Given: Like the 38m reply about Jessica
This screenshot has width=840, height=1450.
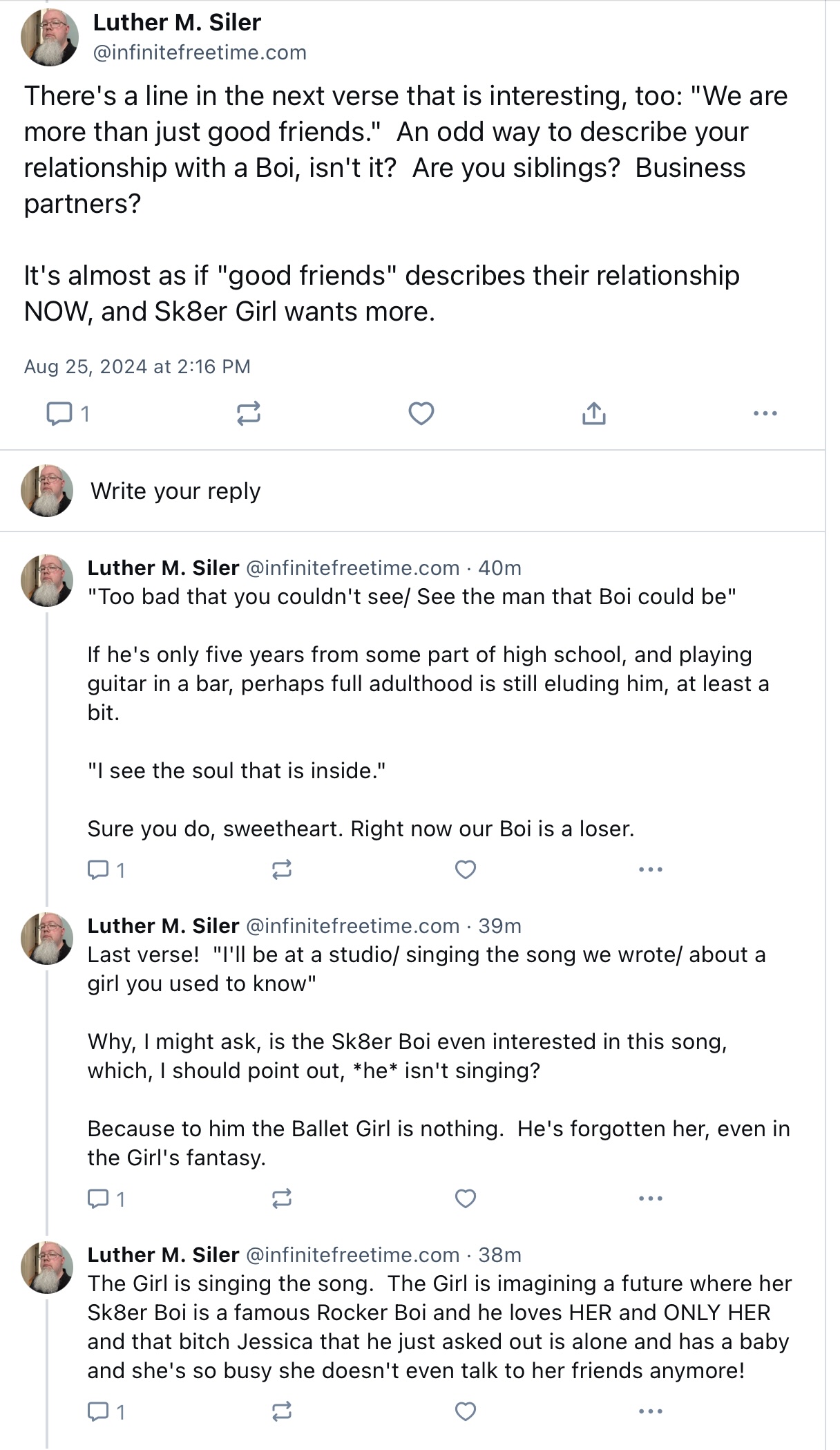Looking at the screenshot, I should tap(466, 1411).
